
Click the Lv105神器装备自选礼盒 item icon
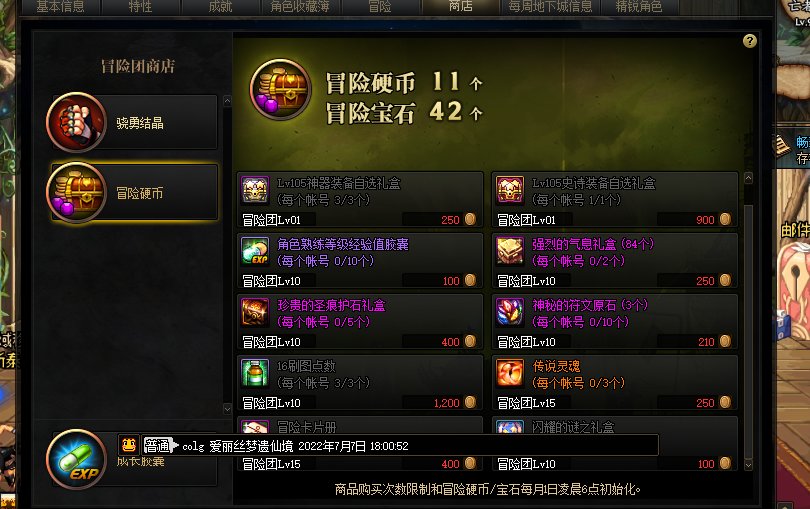tap(255, 190)
